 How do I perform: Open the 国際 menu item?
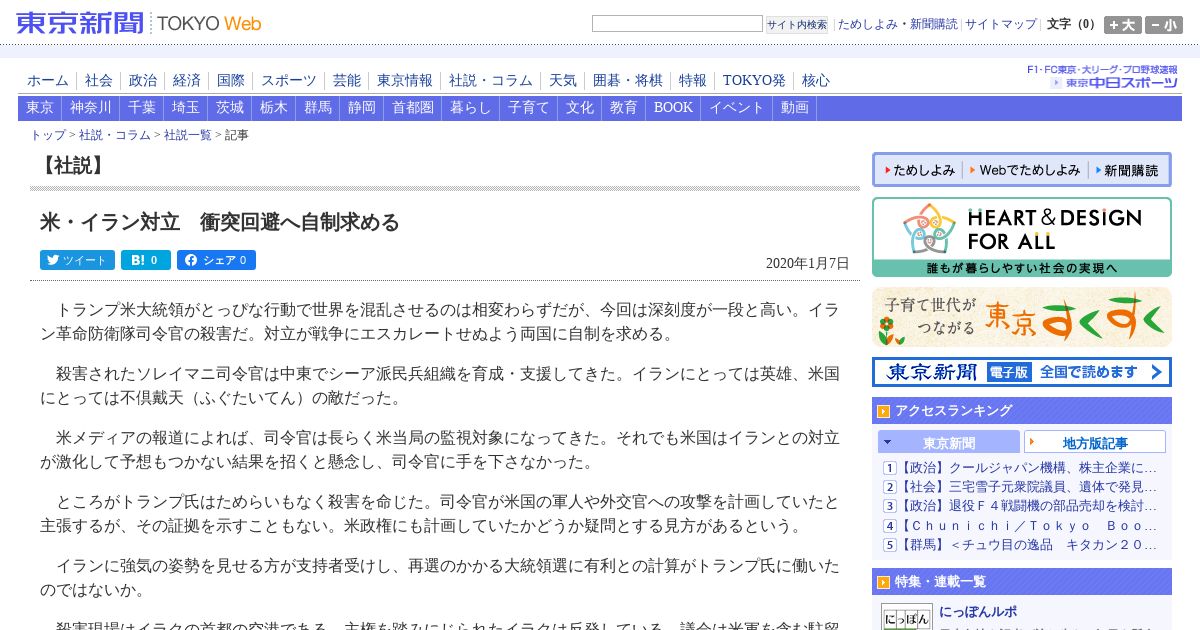(231, 81)
